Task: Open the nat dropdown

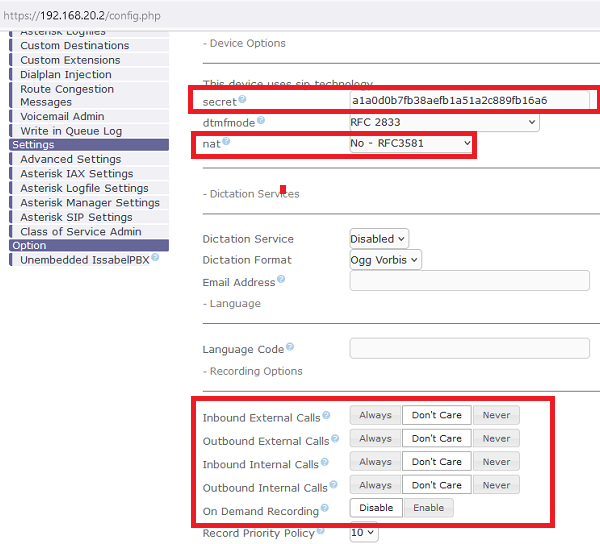Action: 410,144
